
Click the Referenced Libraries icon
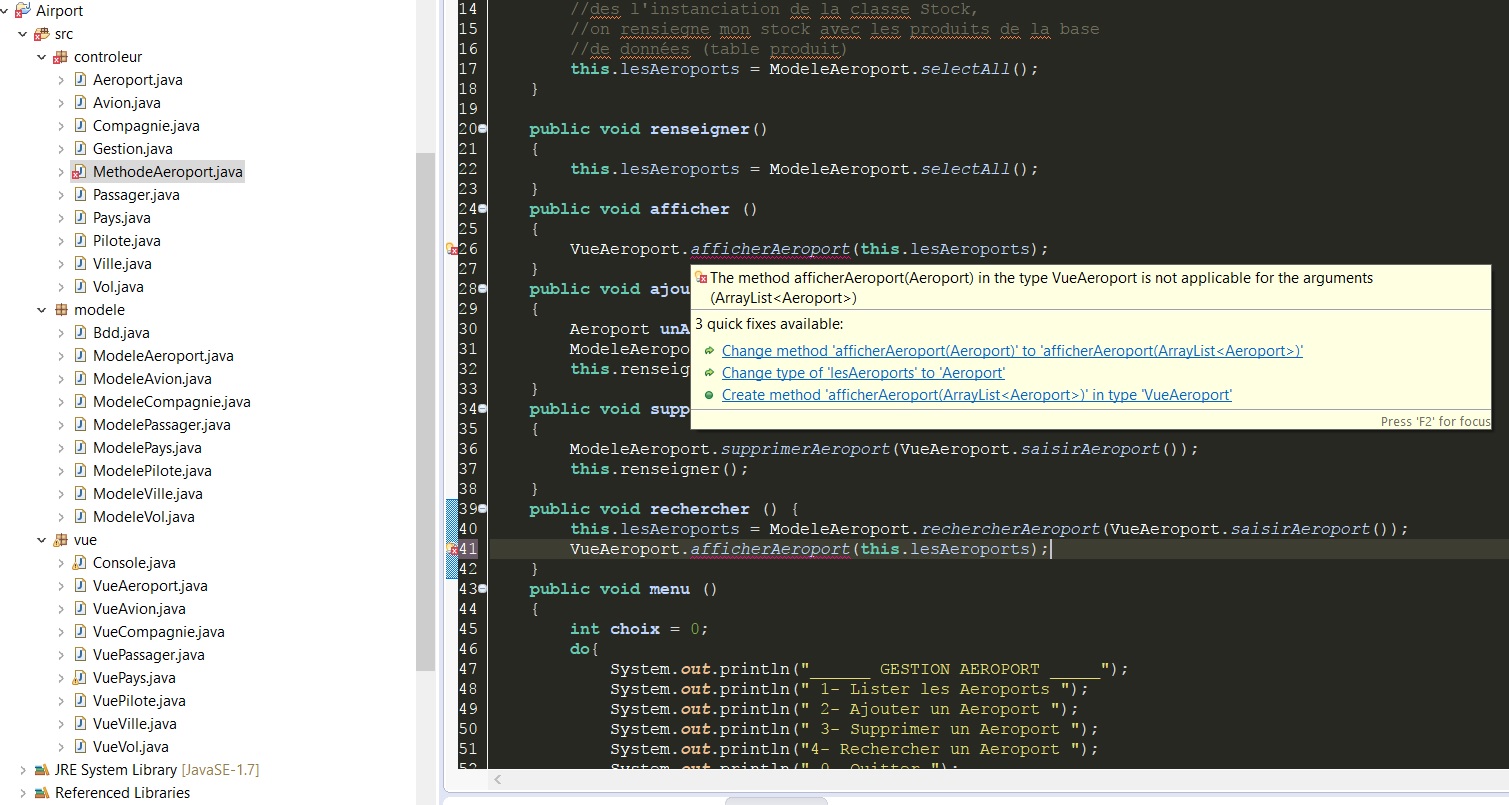coord(42,793)
